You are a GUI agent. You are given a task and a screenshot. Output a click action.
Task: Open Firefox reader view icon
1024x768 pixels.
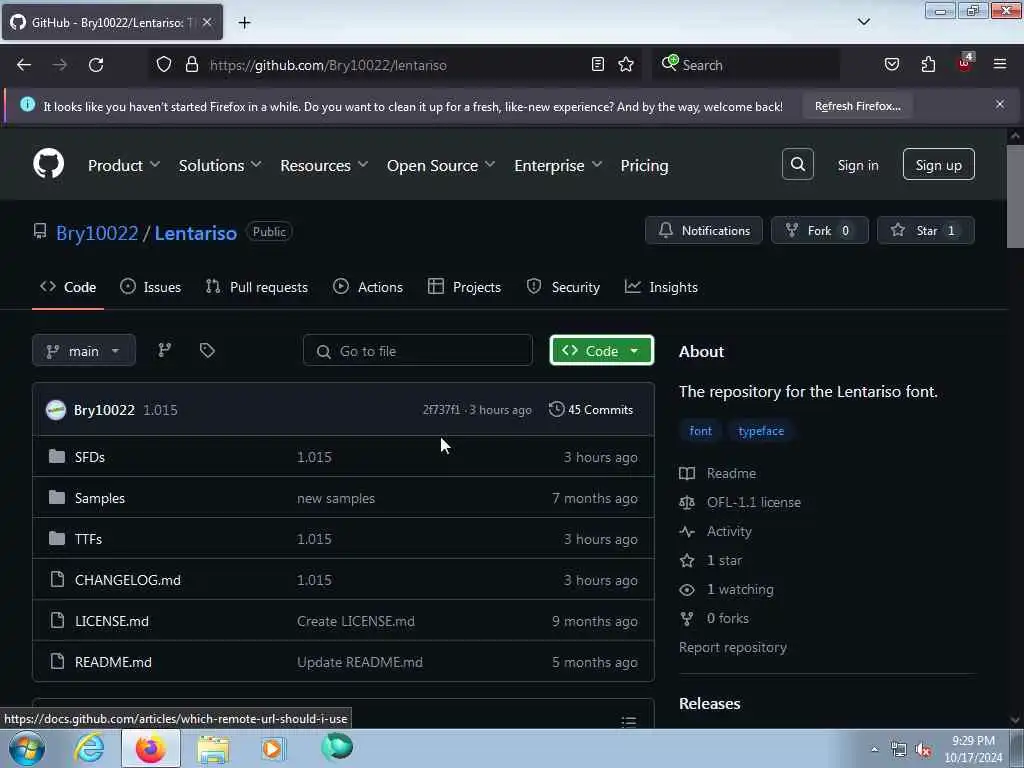pos(598,64)
